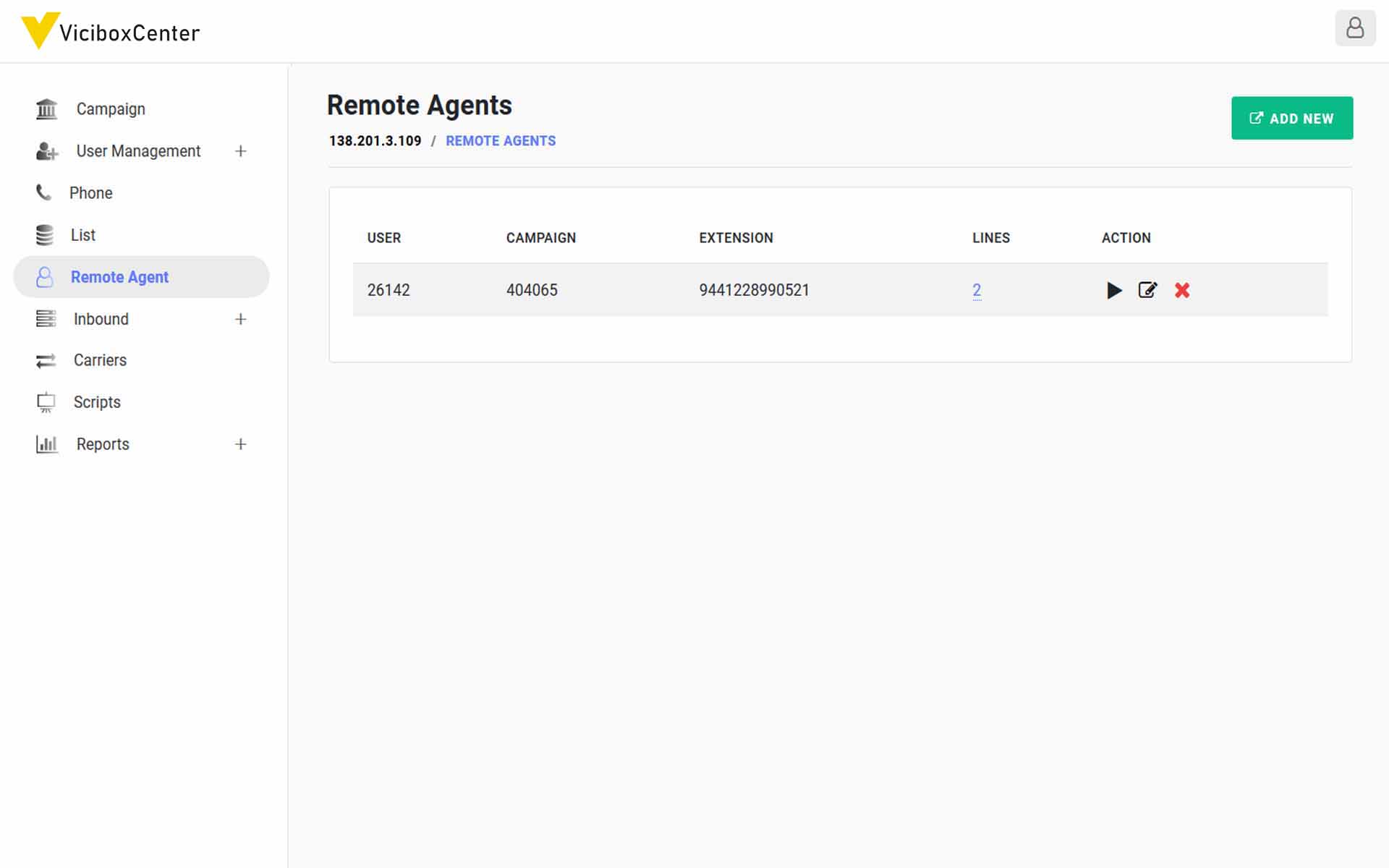Click the user profile icon in top right
The height and width of the screenshot is (868, 1389).
tap(1356, 29)
